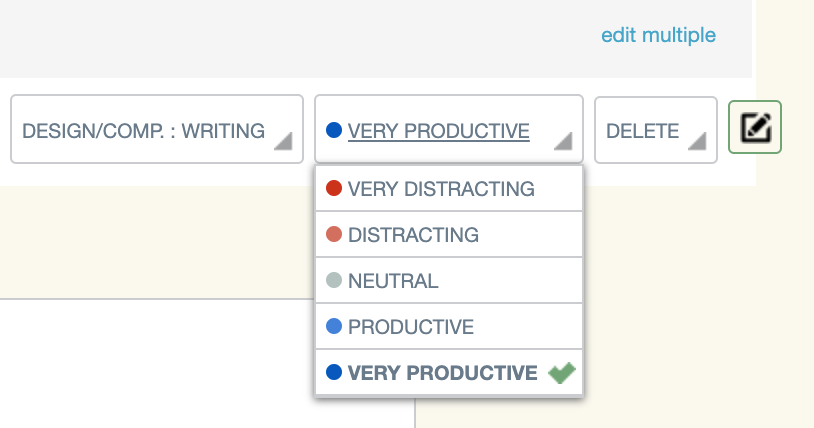
Task: Click the light blue dot beside Productive
Action: (x=334, y=326)
